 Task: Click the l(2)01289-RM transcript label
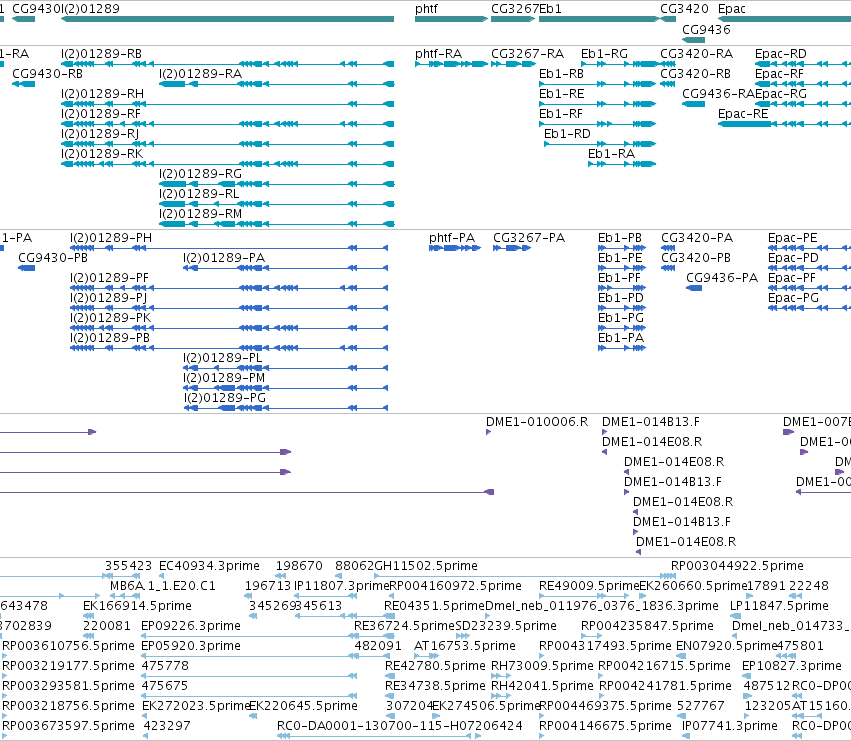tap(200, 214)
